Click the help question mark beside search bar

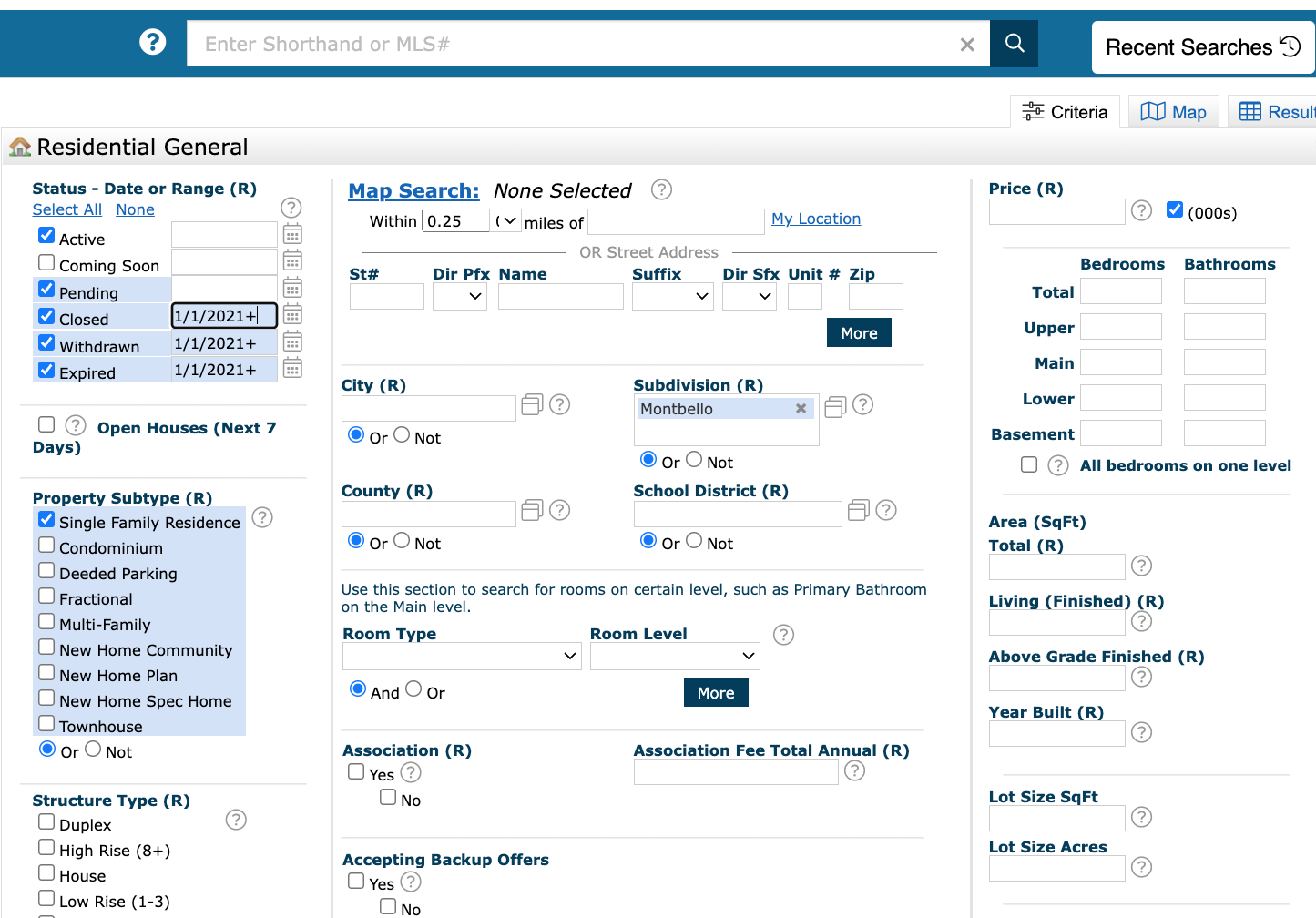tap(152, 42)
